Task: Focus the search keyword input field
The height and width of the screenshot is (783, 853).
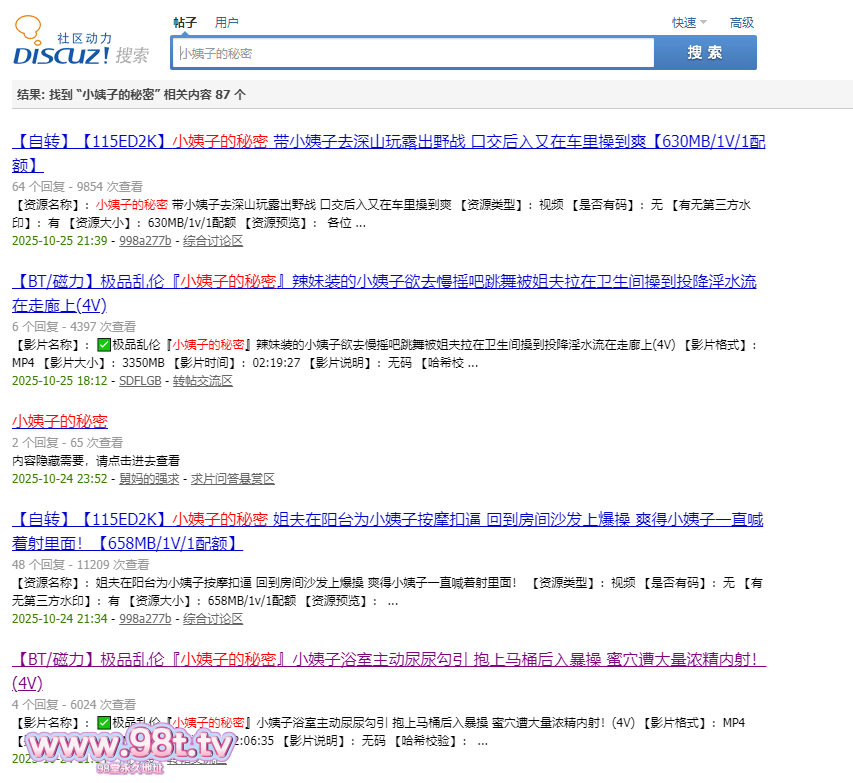Action: [412, 53]
